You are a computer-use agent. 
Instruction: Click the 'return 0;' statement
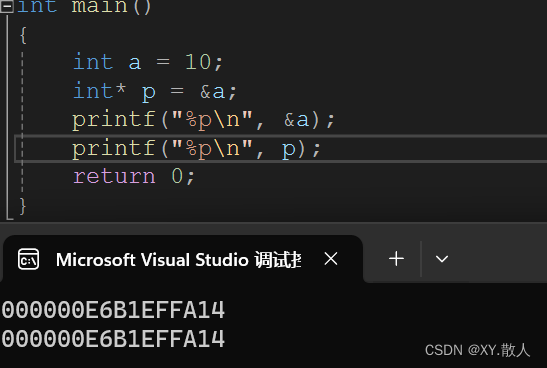(133, 176)
